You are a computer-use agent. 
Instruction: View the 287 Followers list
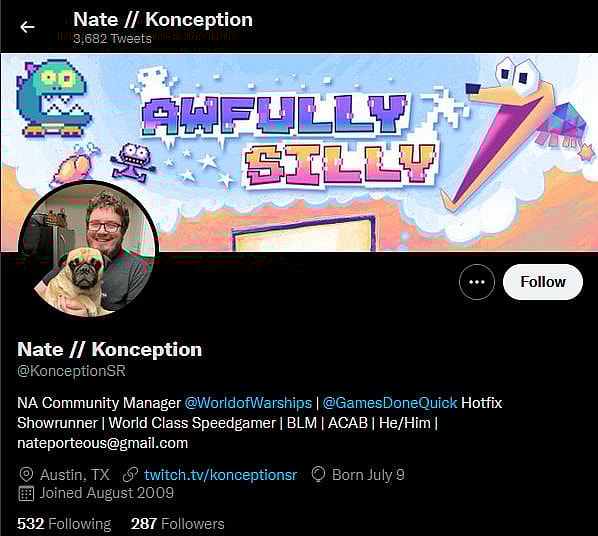(178, 524)
